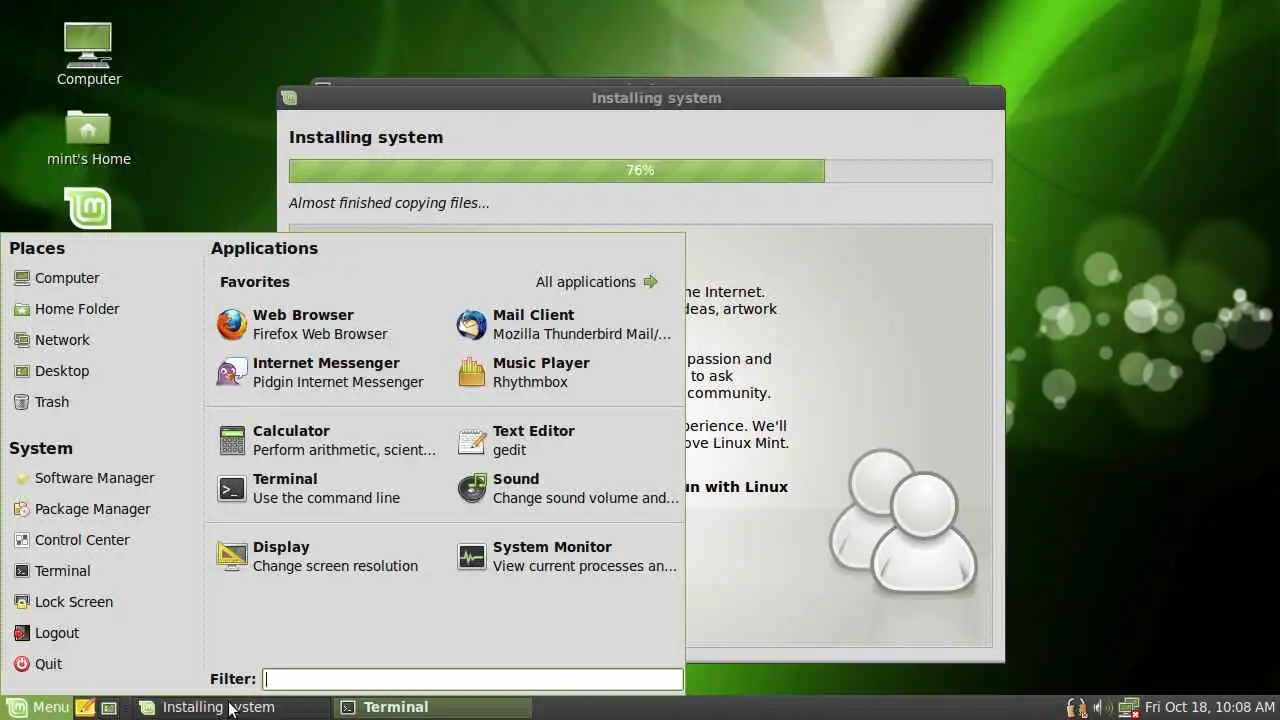Open the Computer desktop icon
Image resolution: width=1280 pixels, height=720 pixels.
click(x=88, y=44)
